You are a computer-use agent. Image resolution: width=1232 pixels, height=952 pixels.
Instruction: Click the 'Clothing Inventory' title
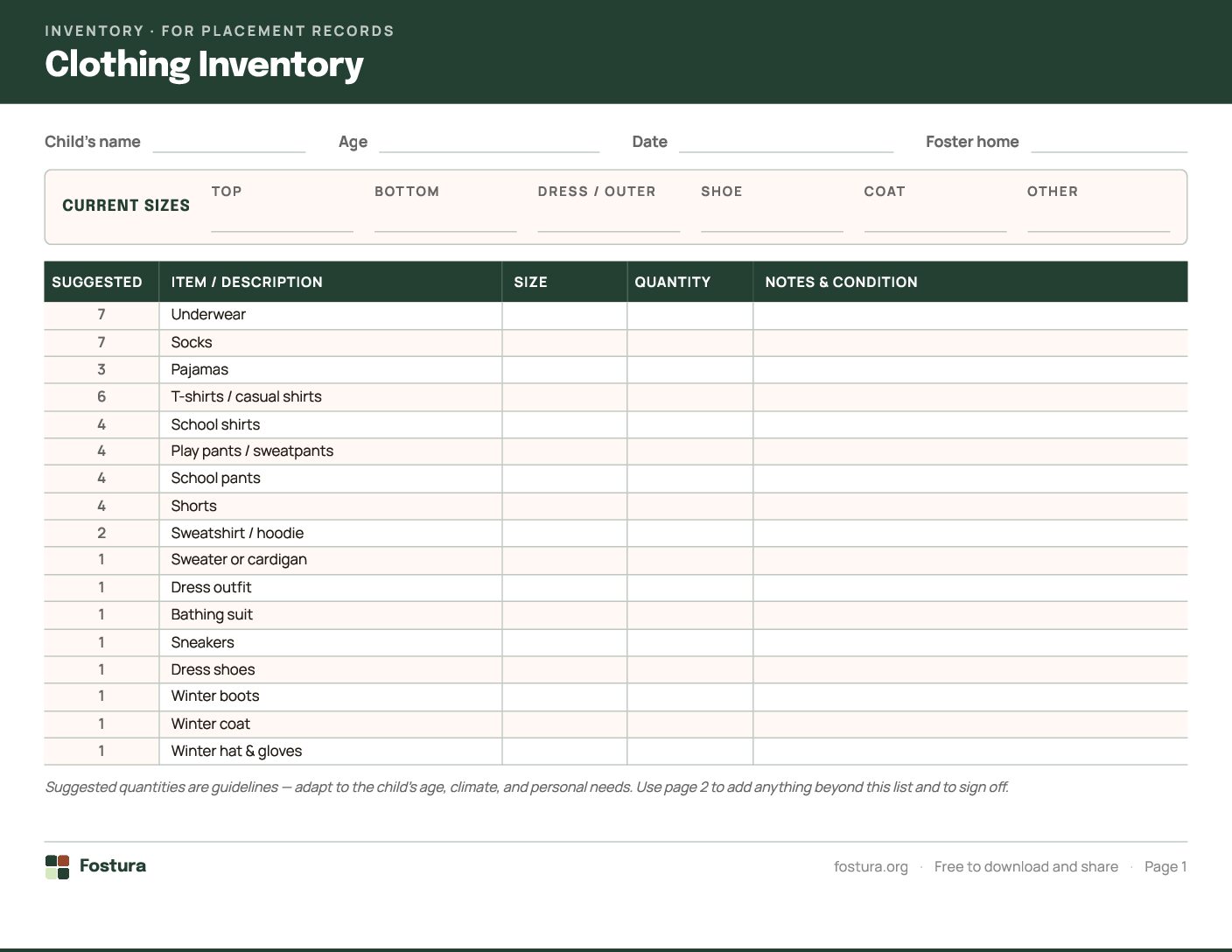204,64
